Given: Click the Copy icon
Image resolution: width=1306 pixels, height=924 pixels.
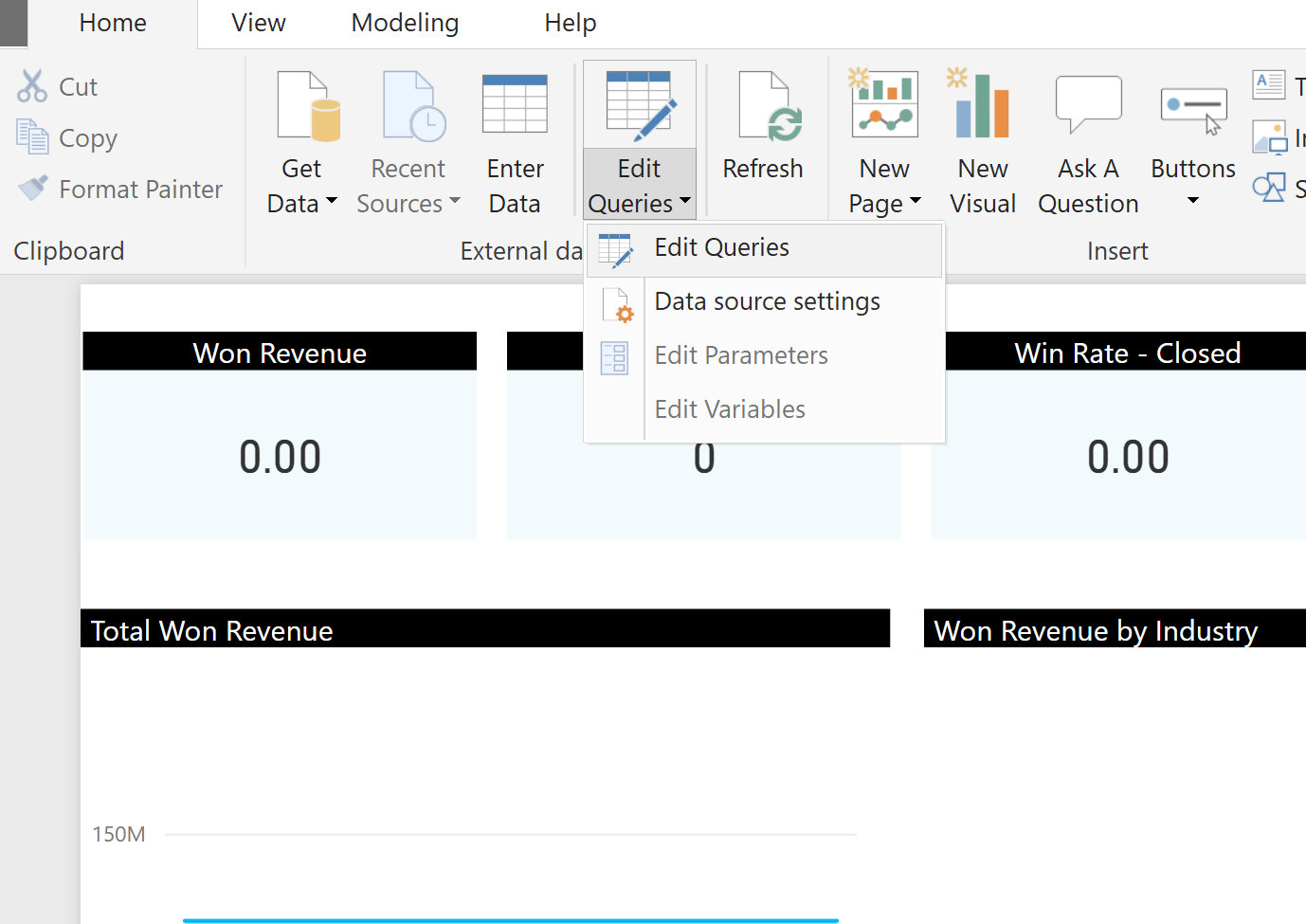Looking at the screenshot, I should [30, 136].
